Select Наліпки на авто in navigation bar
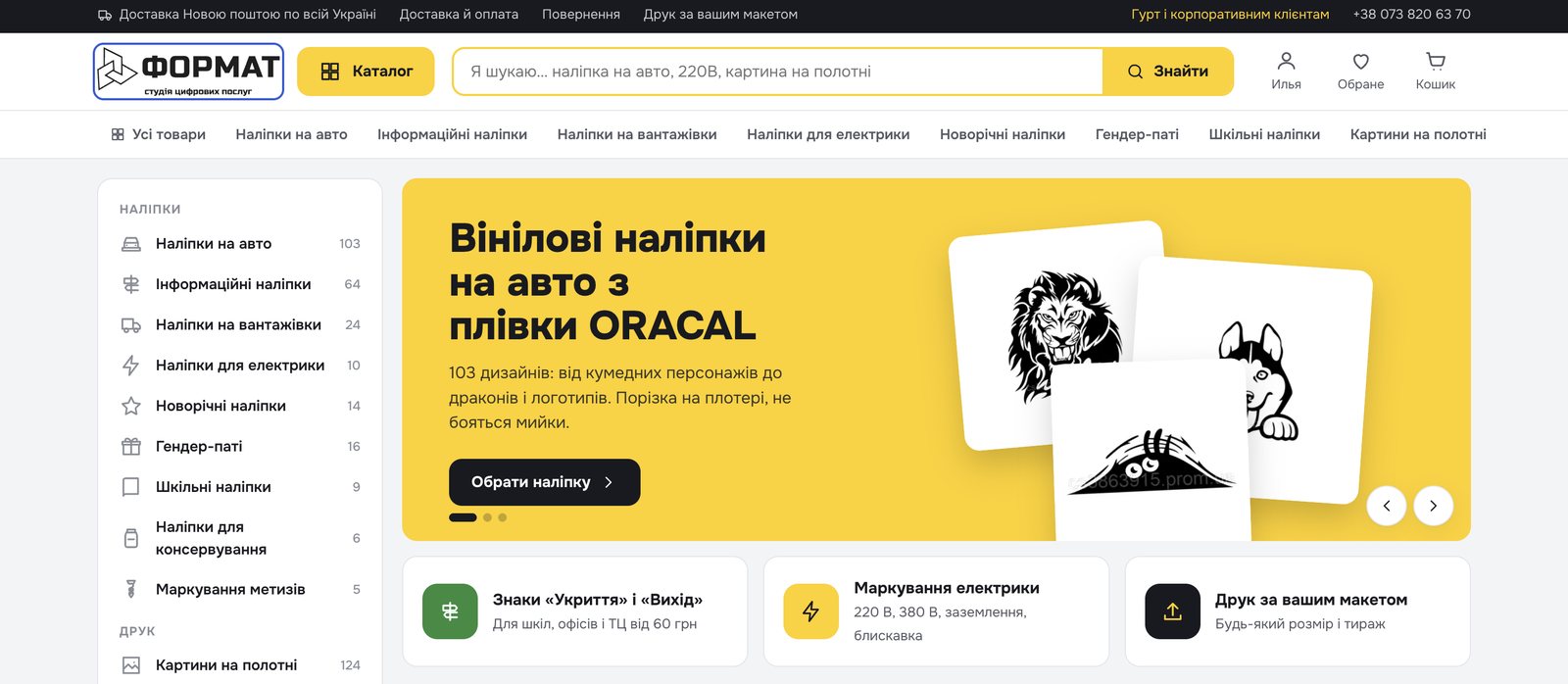Screen dimensions: 1568x684 coord(291,134)
